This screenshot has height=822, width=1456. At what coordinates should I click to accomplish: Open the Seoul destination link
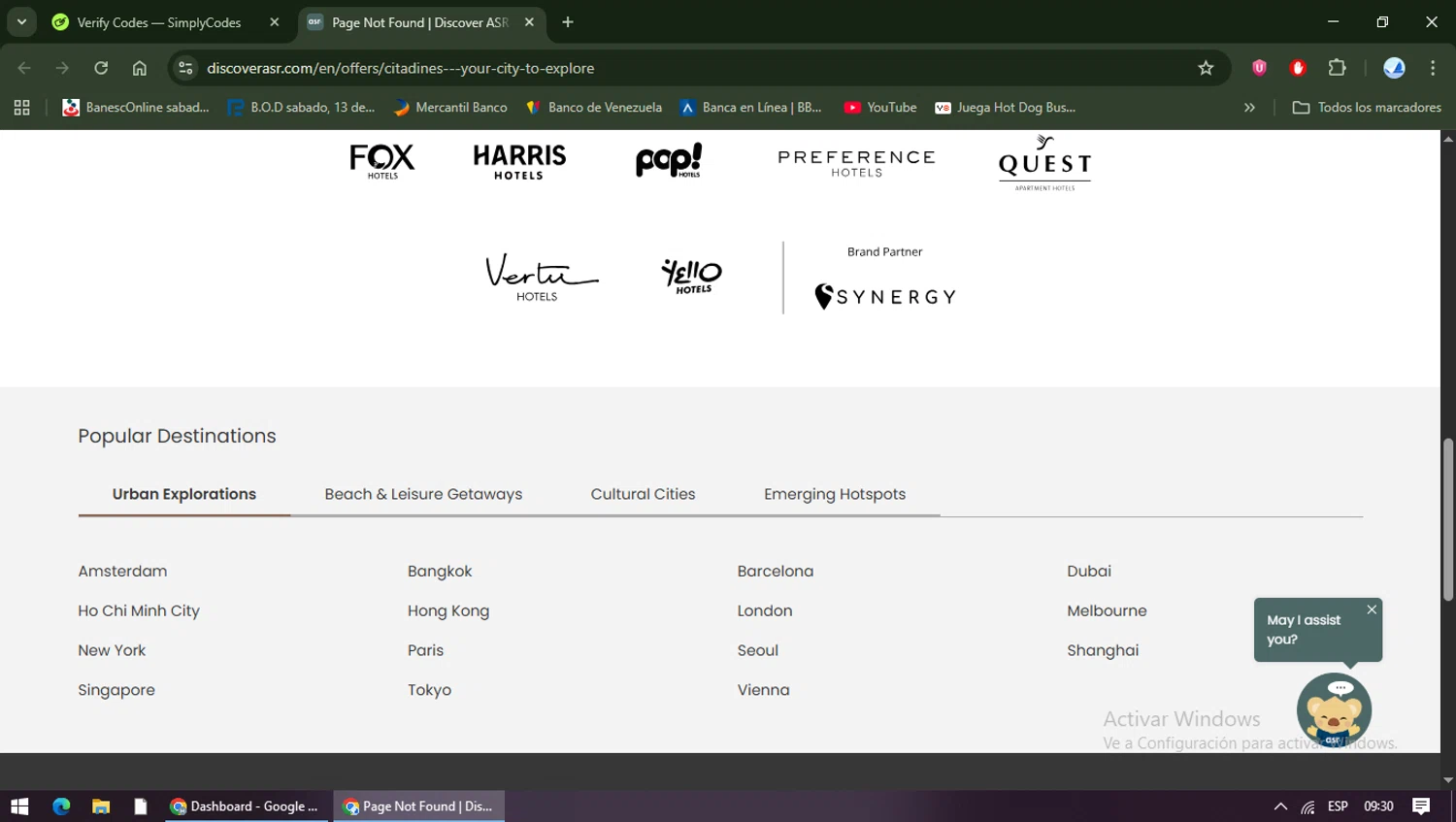758,651
